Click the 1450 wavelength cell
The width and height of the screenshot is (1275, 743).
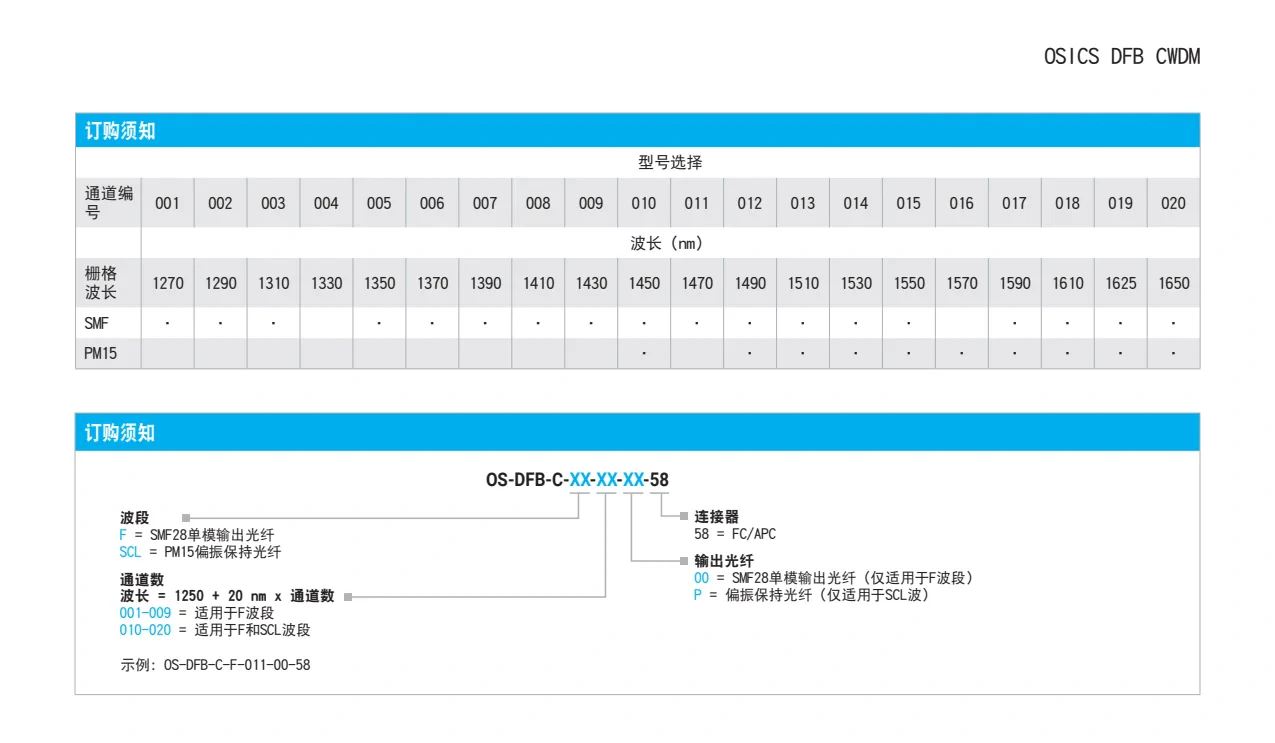pyautogui.click(x=643, y=283)
